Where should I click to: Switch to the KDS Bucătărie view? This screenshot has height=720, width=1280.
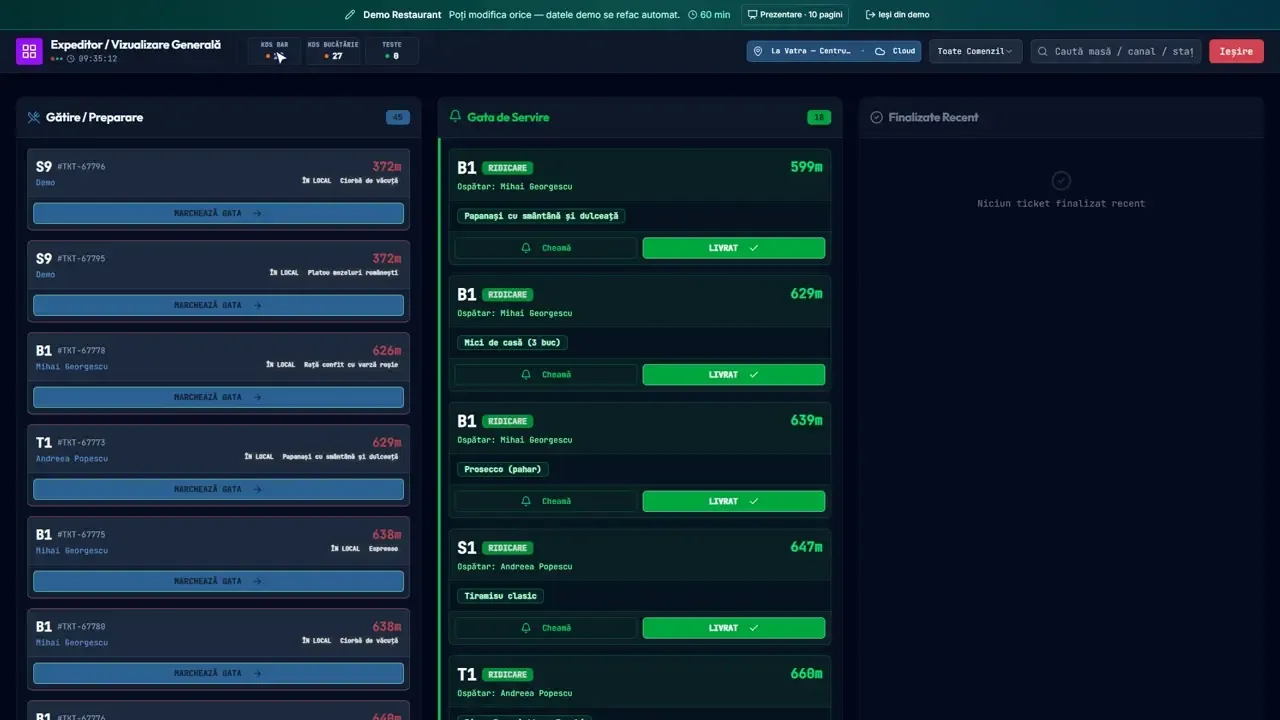[x=333, y=51]
